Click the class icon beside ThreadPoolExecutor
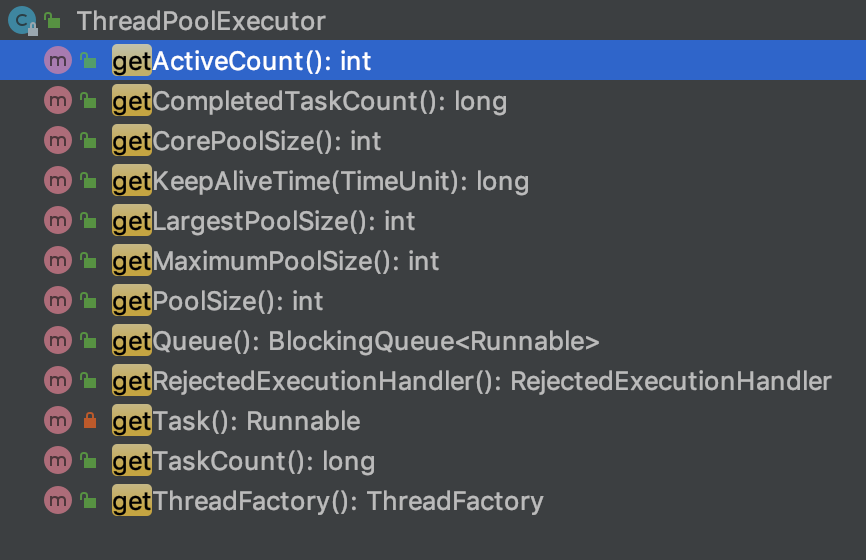This screenshot has width=866, height=560. (22, 20)
